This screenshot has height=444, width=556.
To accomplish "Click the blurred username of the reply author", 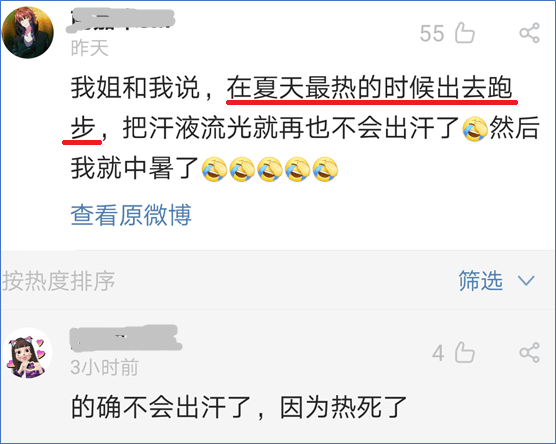I will pyautogui.click(x=126, y=338).
